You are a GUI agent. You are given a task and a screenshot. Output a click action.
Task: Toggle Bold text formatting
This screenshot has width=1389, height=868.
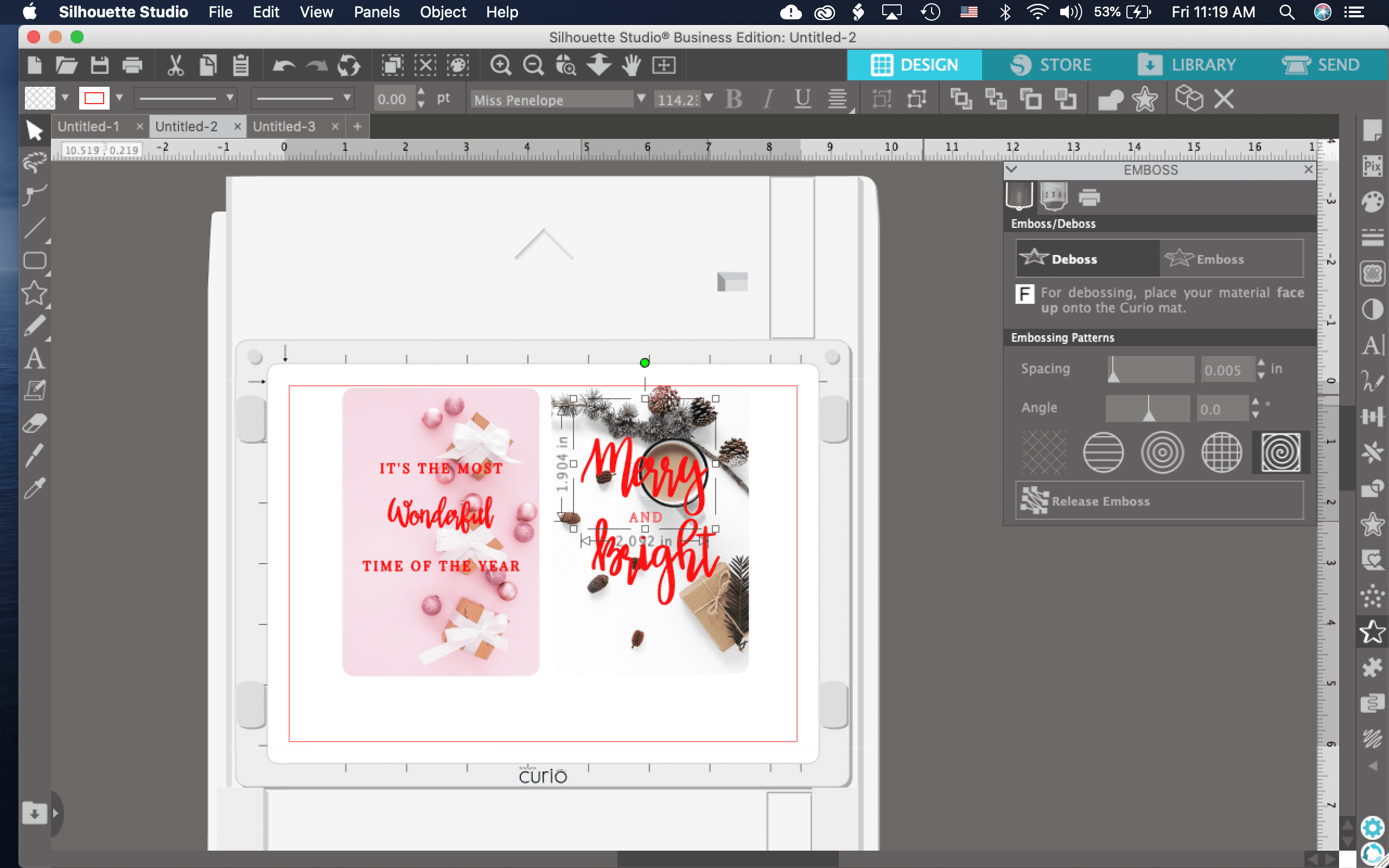[x=734, y=99]
